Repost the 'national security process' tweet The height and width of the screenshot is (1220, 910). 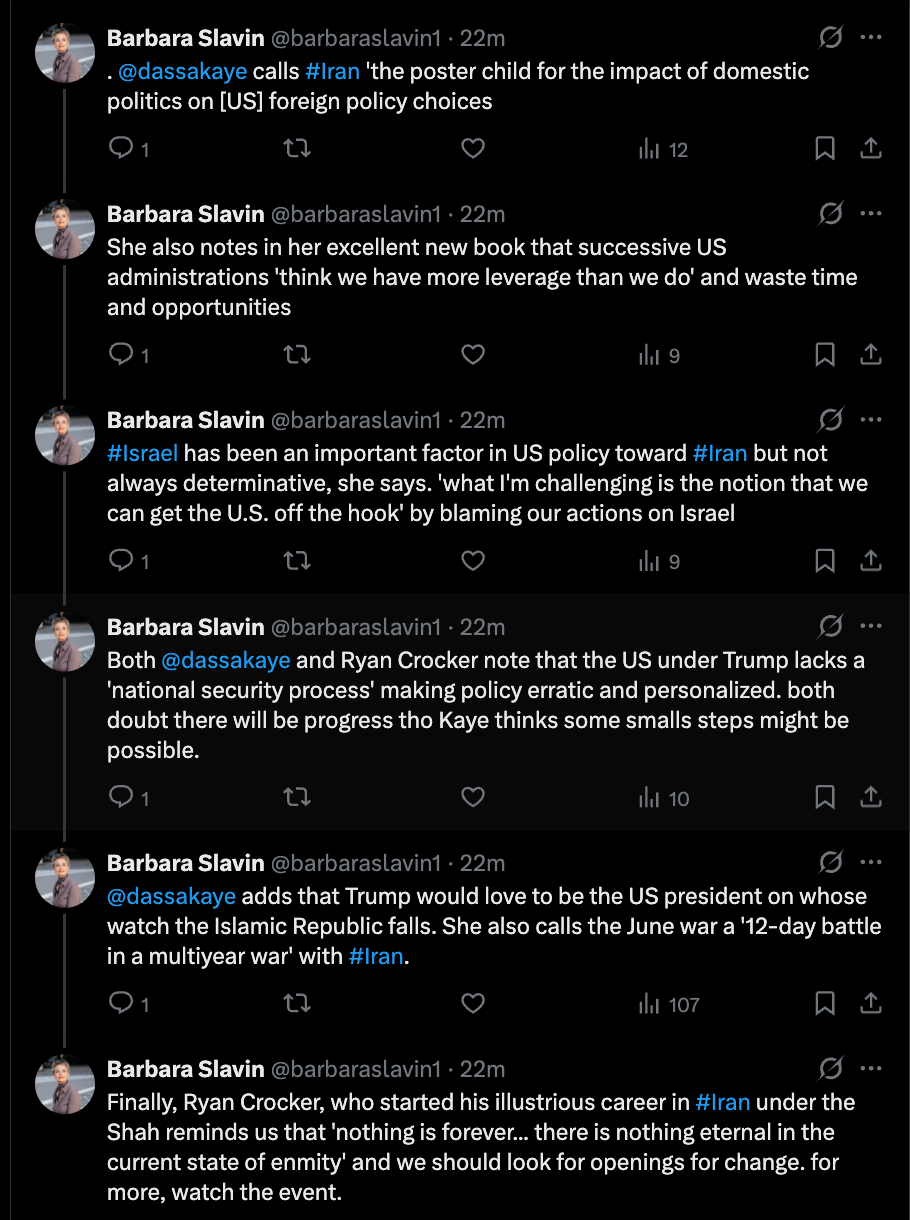coord(297,797)
